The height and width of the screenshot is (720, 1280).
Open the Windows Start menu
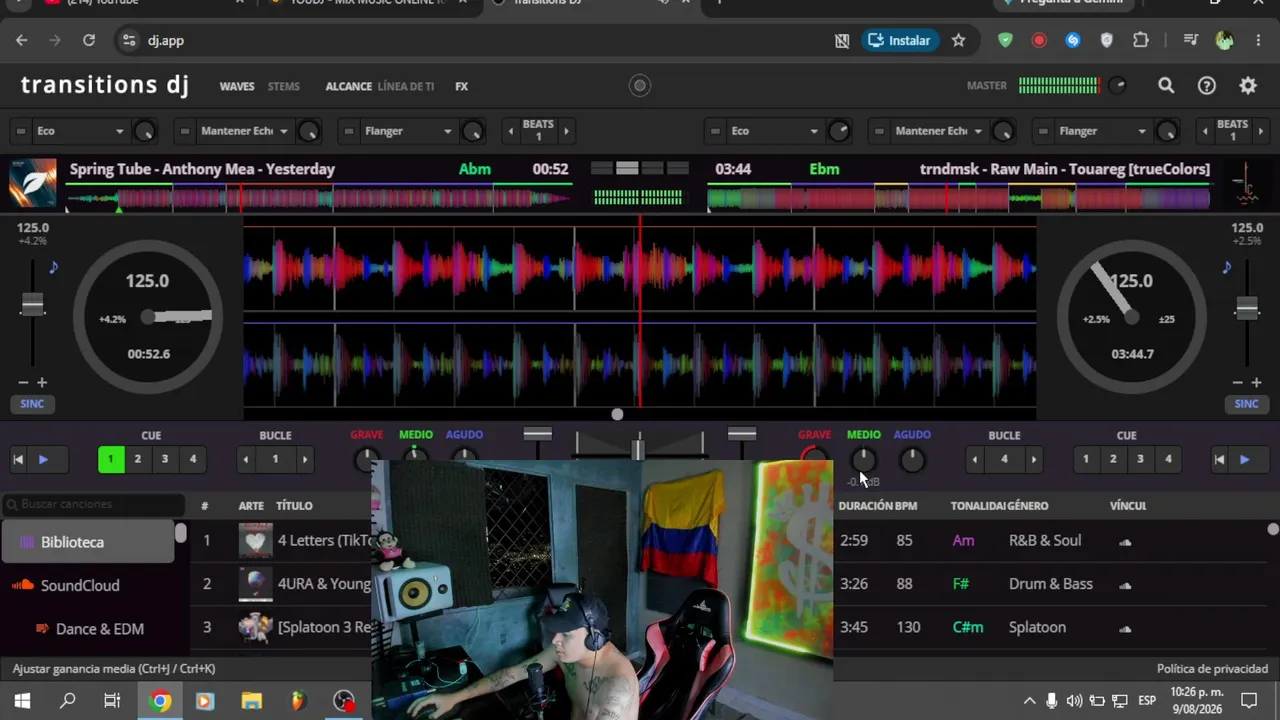(22, 701)
